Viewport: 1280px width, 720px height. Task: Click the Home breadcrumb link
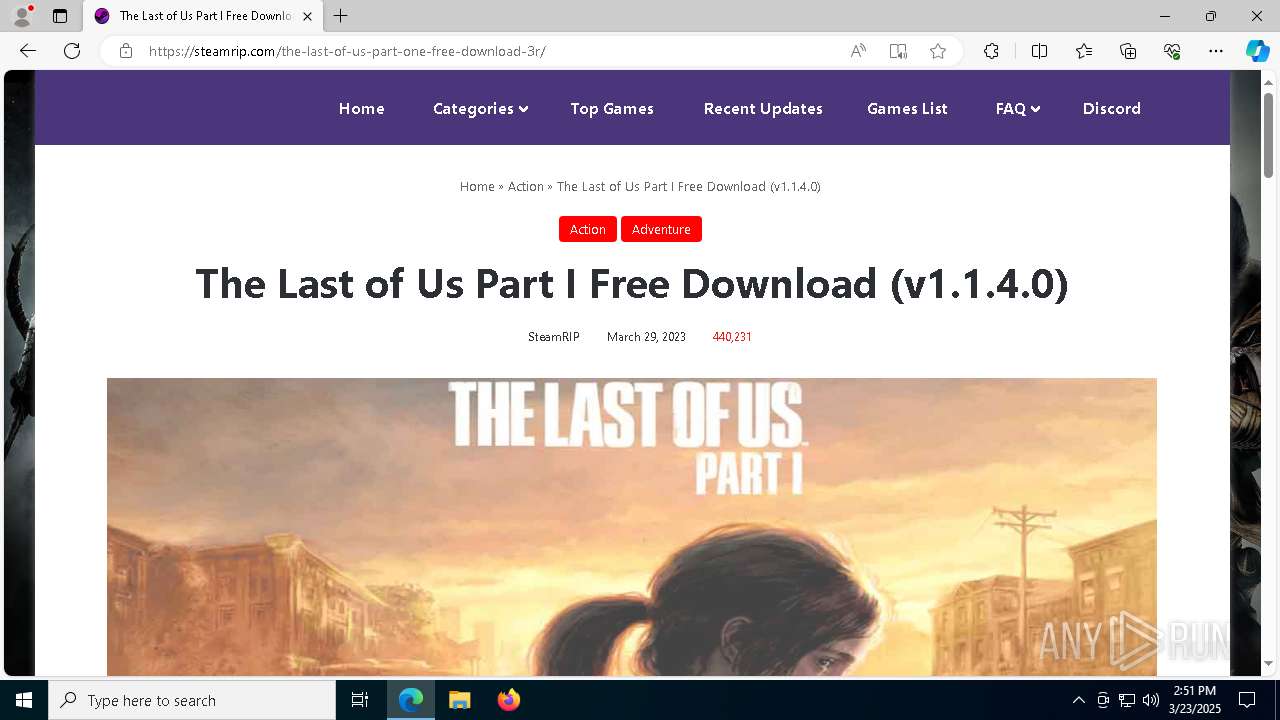click(x=477, y=187)
